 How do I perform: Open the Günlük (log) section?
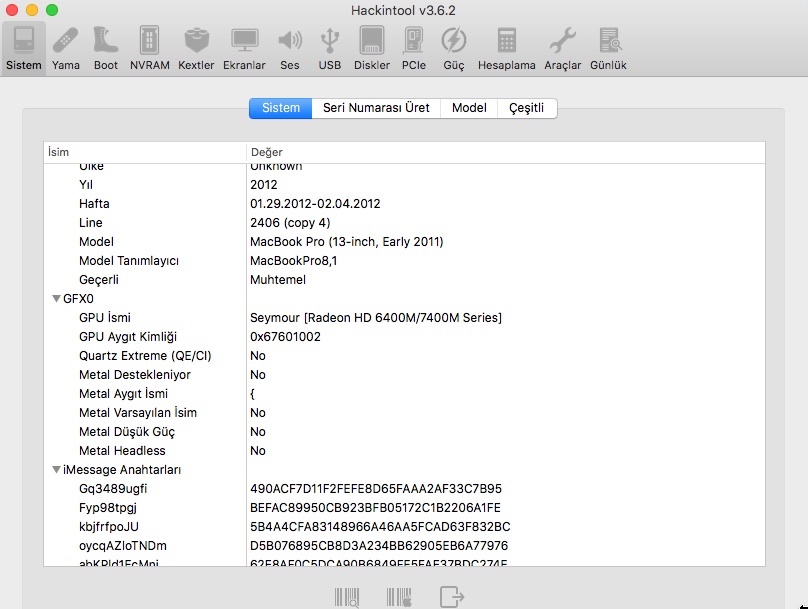coord(609,48)
